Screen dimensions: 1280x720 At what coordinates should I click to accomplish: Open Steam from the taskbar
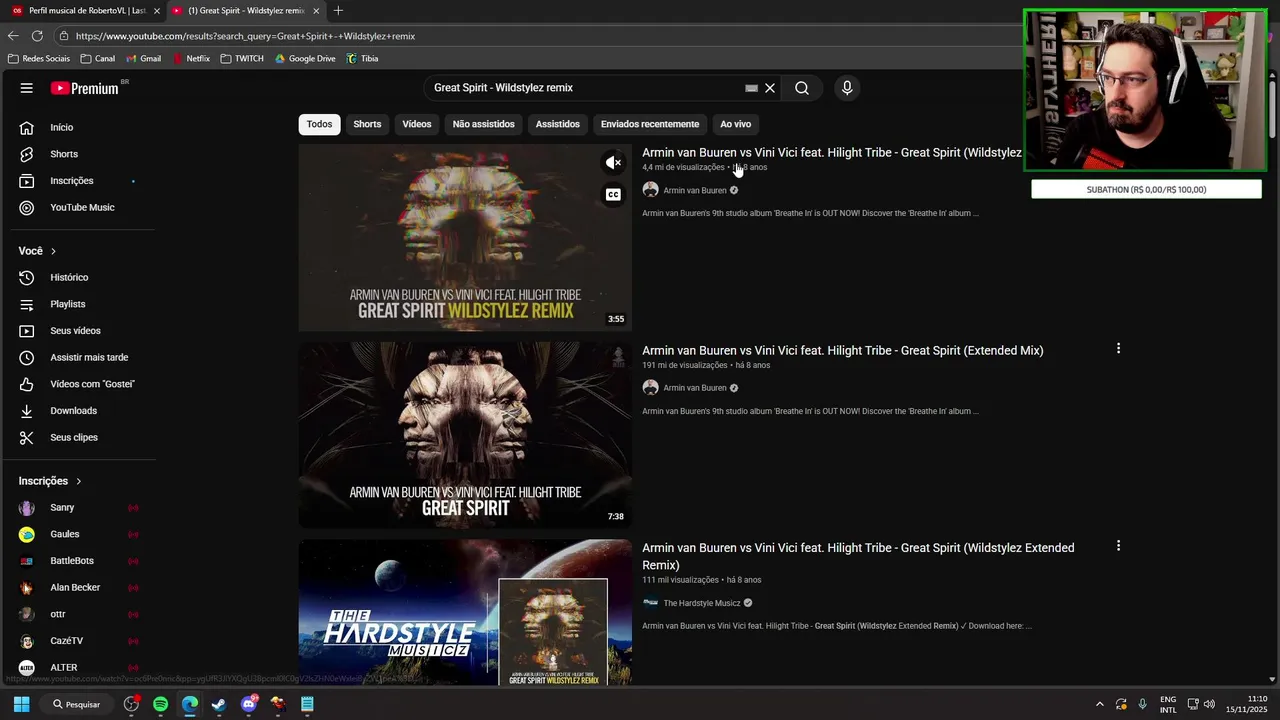pos(219,704)
